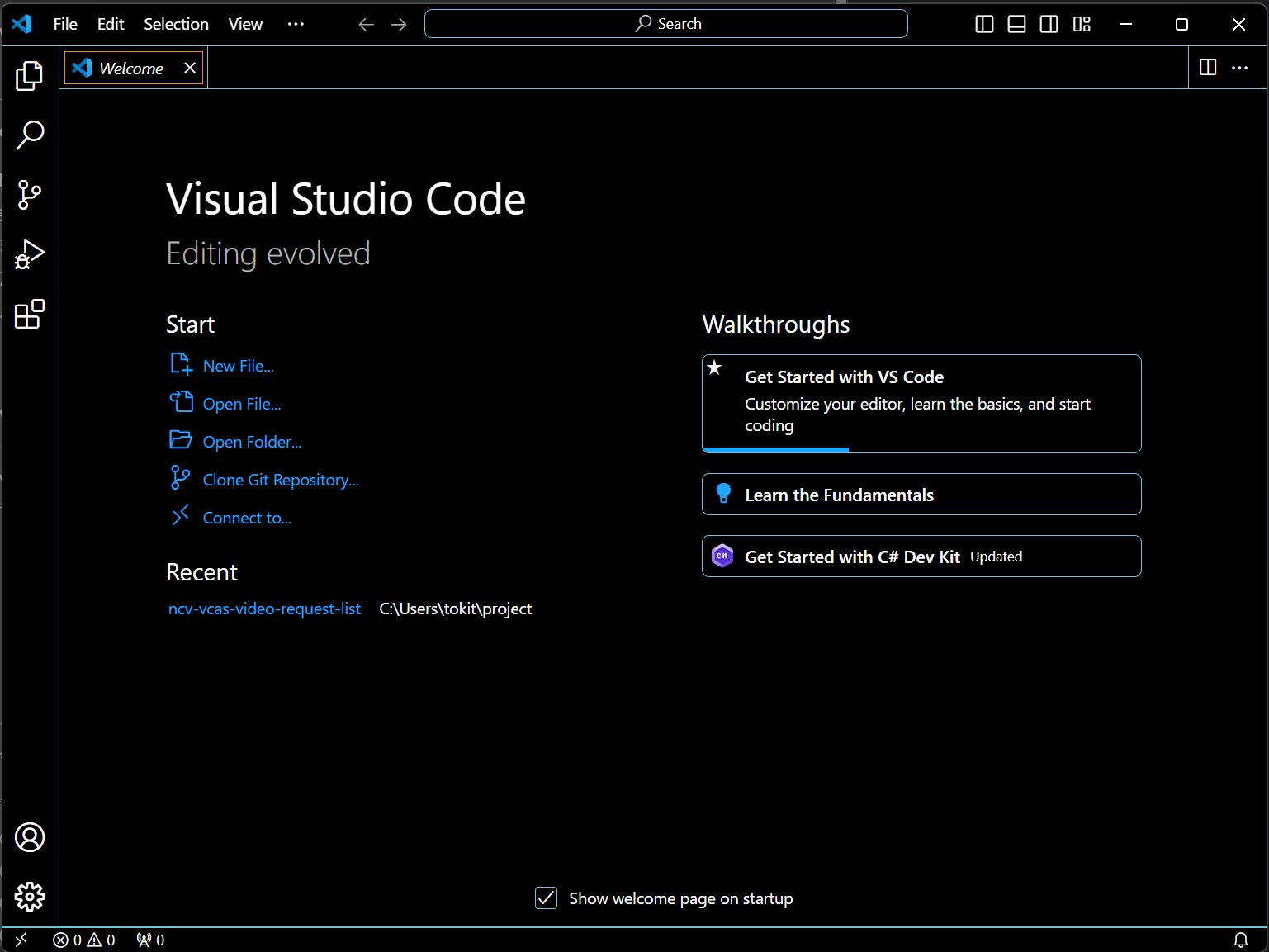Open Get Started with VS Code walkthrough

[x=921, y=403]
